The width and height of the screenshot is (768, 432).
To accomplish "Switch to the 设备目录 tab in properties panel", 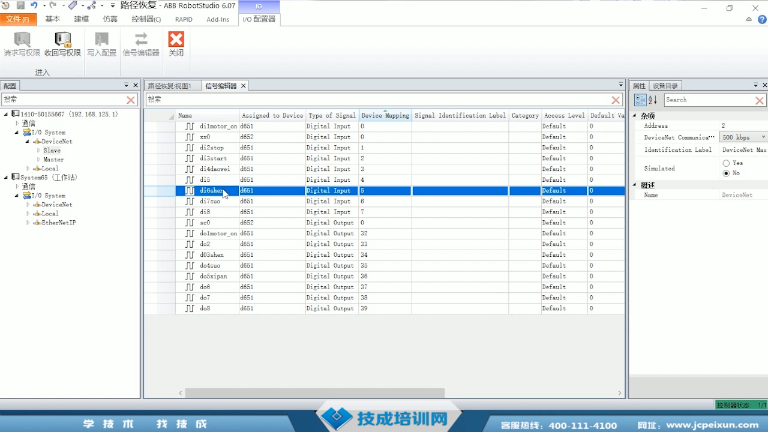I will coord(665,86).
